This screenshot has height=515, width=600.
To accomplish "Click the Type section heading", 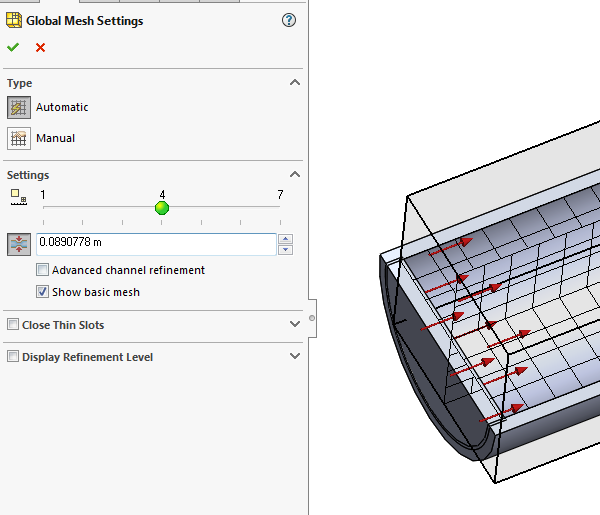I will point(20,83).
